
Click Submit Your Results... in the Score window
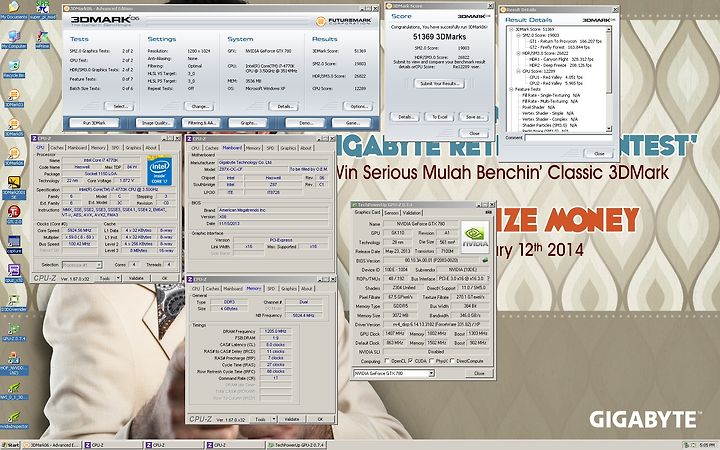click(x=439, y=84)
